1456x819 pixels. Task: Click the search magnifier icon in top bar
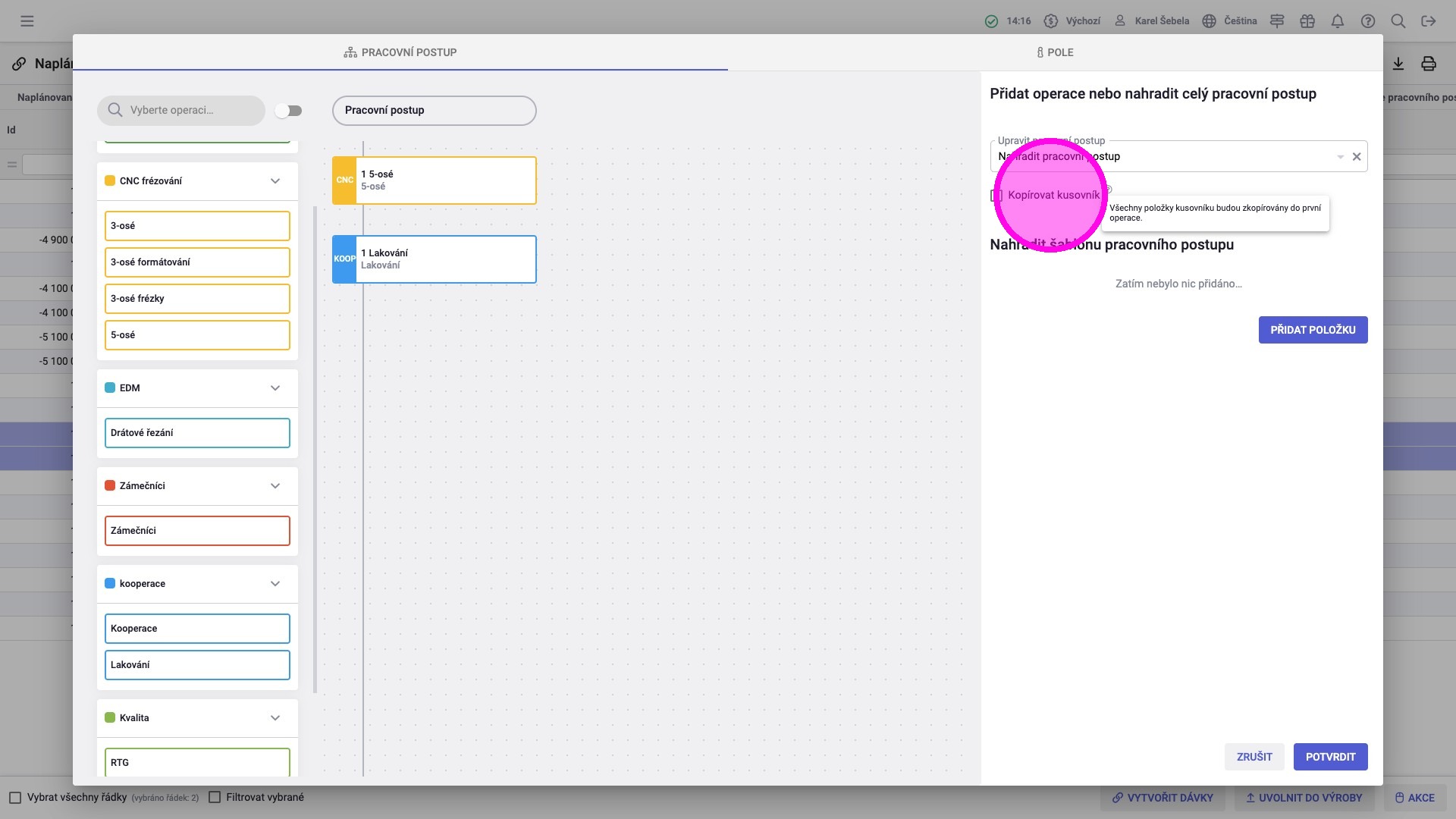click(1398, 21)
